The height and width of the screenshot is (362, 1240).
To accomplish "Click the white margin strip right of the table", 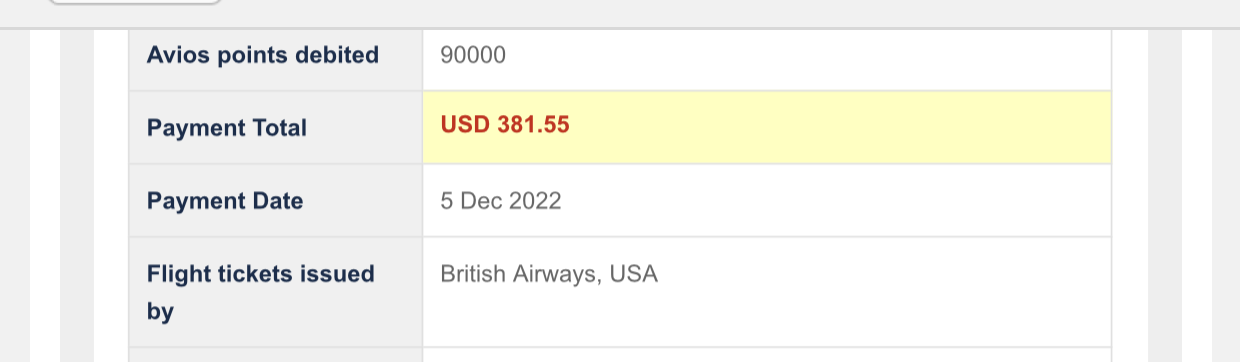I will click(x=1197, y=196).
